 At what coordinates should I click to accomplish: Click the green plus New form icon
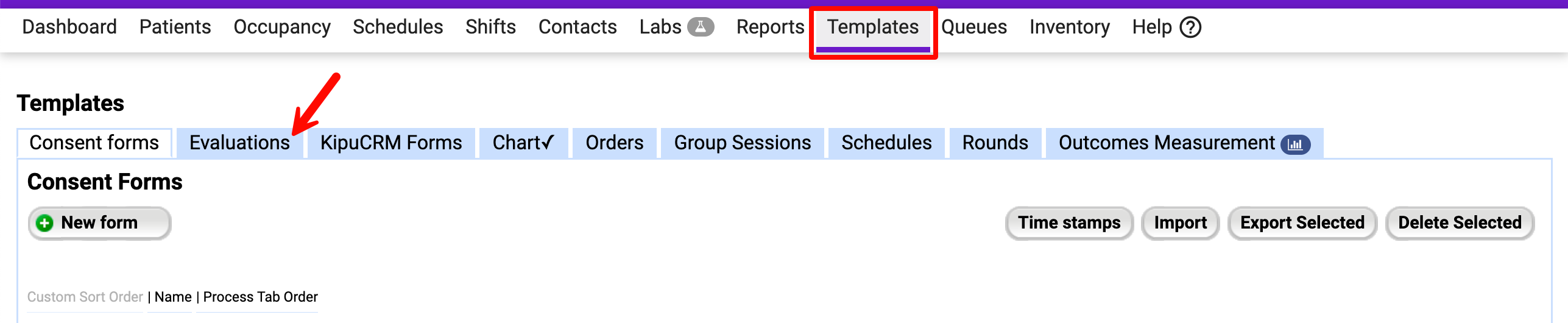click(x=44, y=223)
